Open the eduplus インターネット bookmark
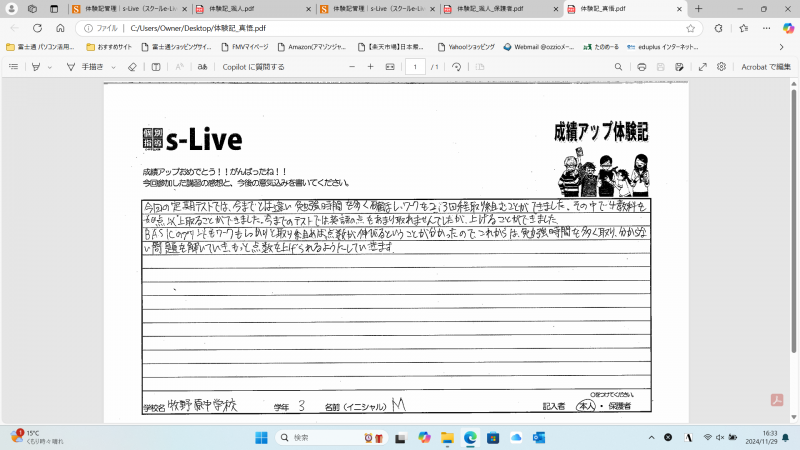Screen dimensions: 800x450 (662, 47)
